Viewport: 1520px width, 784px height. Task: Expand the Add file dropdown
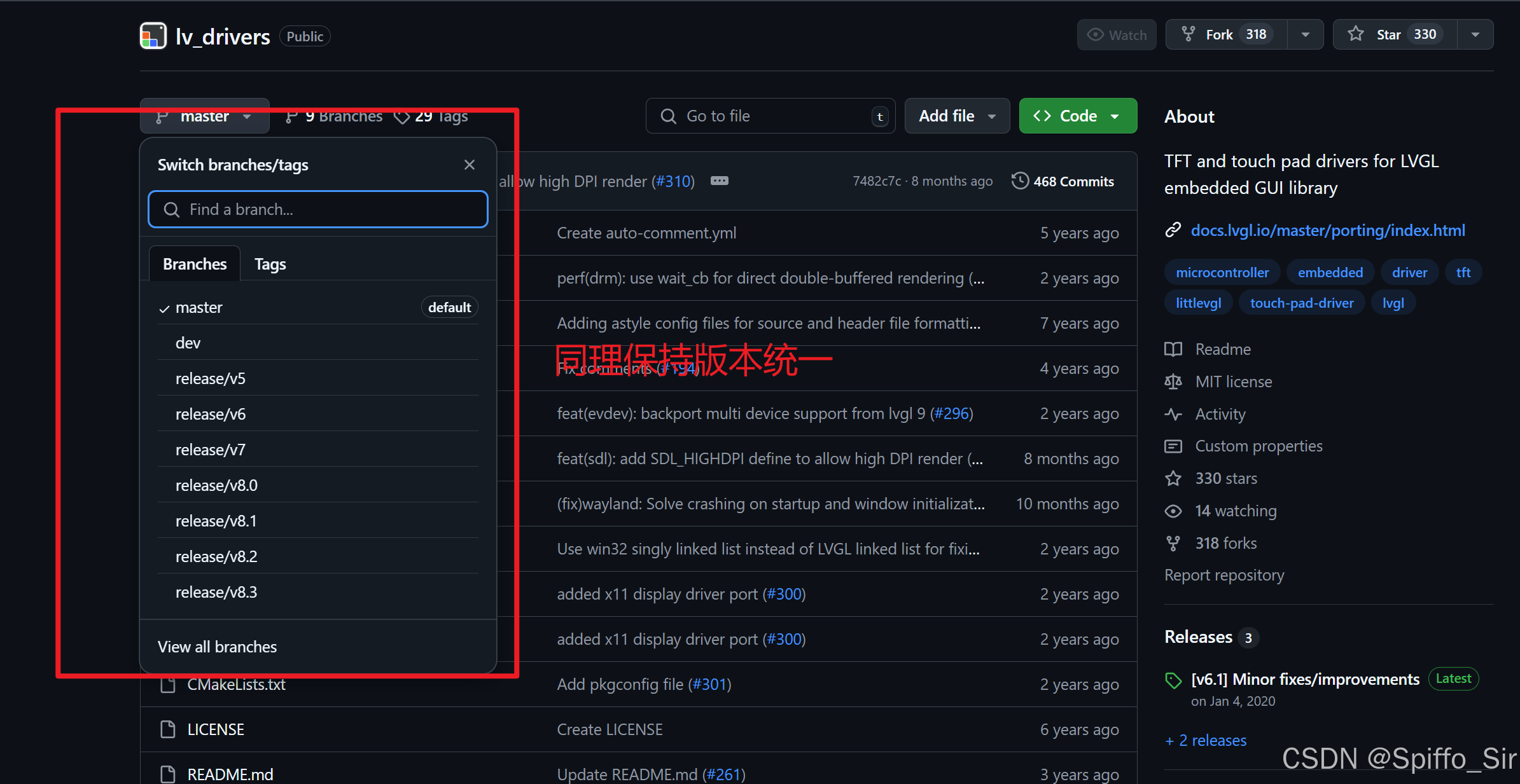957,116
